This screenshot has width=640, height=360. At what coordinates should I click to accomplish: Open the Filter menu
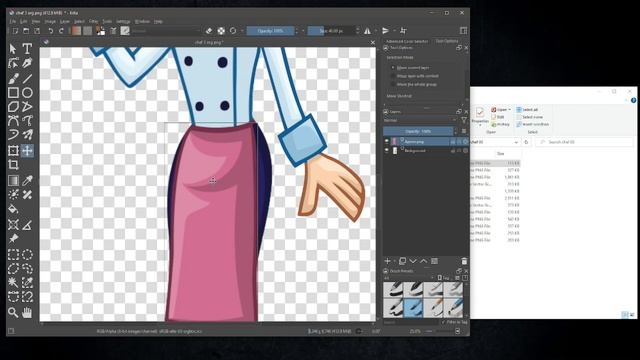coord(93,21)
